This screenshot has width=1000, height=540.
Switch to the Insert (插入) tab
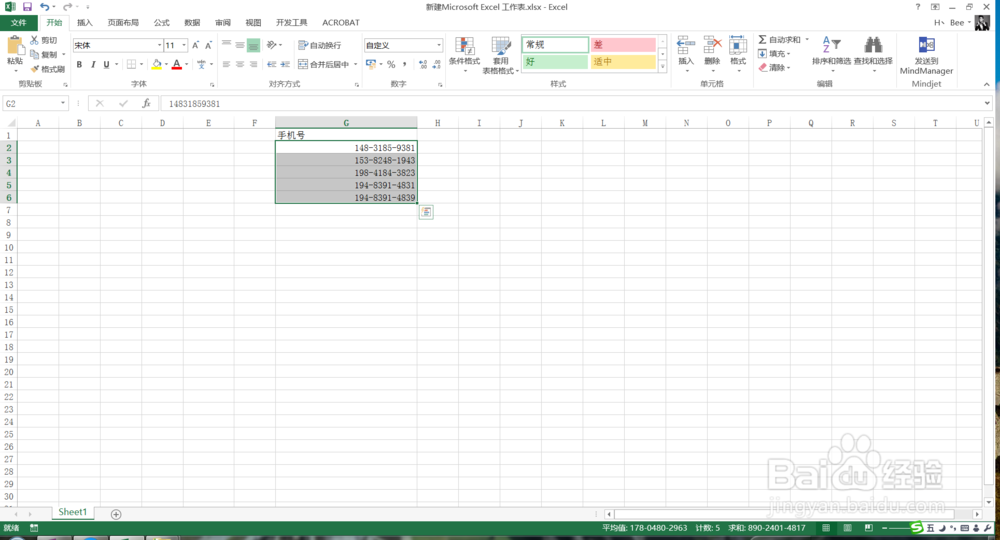click(x=85, y=22)
